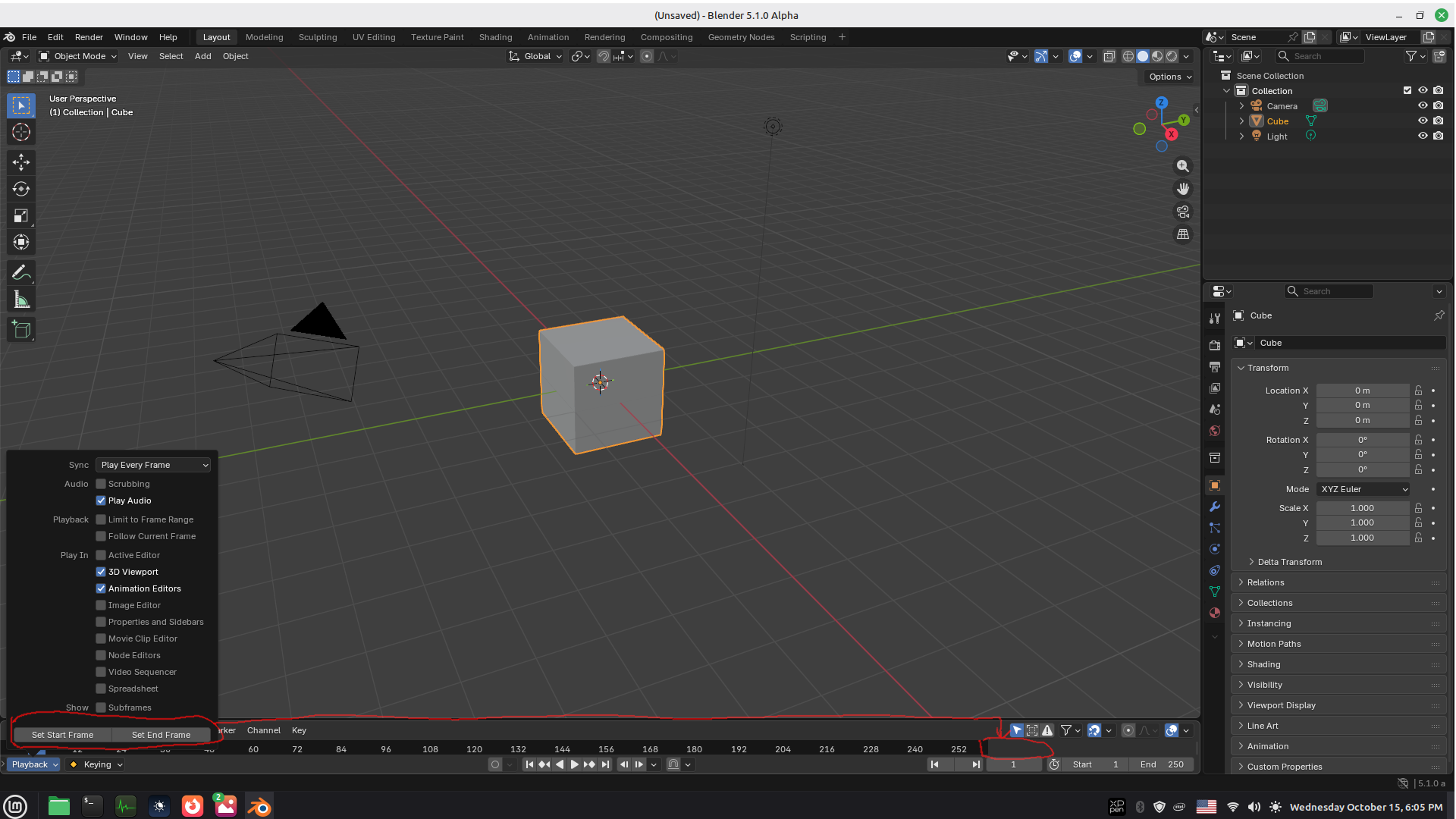Select the Transform tool

21,243
